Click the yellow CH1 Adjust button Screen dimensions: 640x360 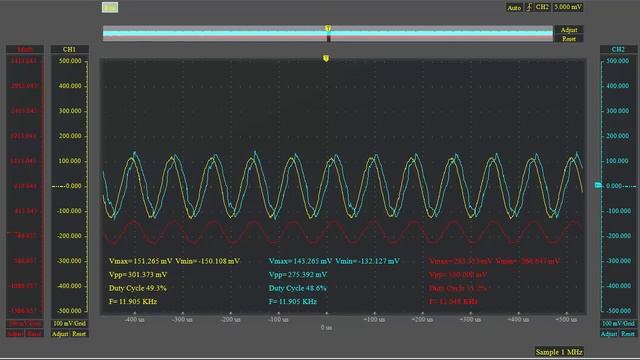pyautogui.click(x=60, y=334)
